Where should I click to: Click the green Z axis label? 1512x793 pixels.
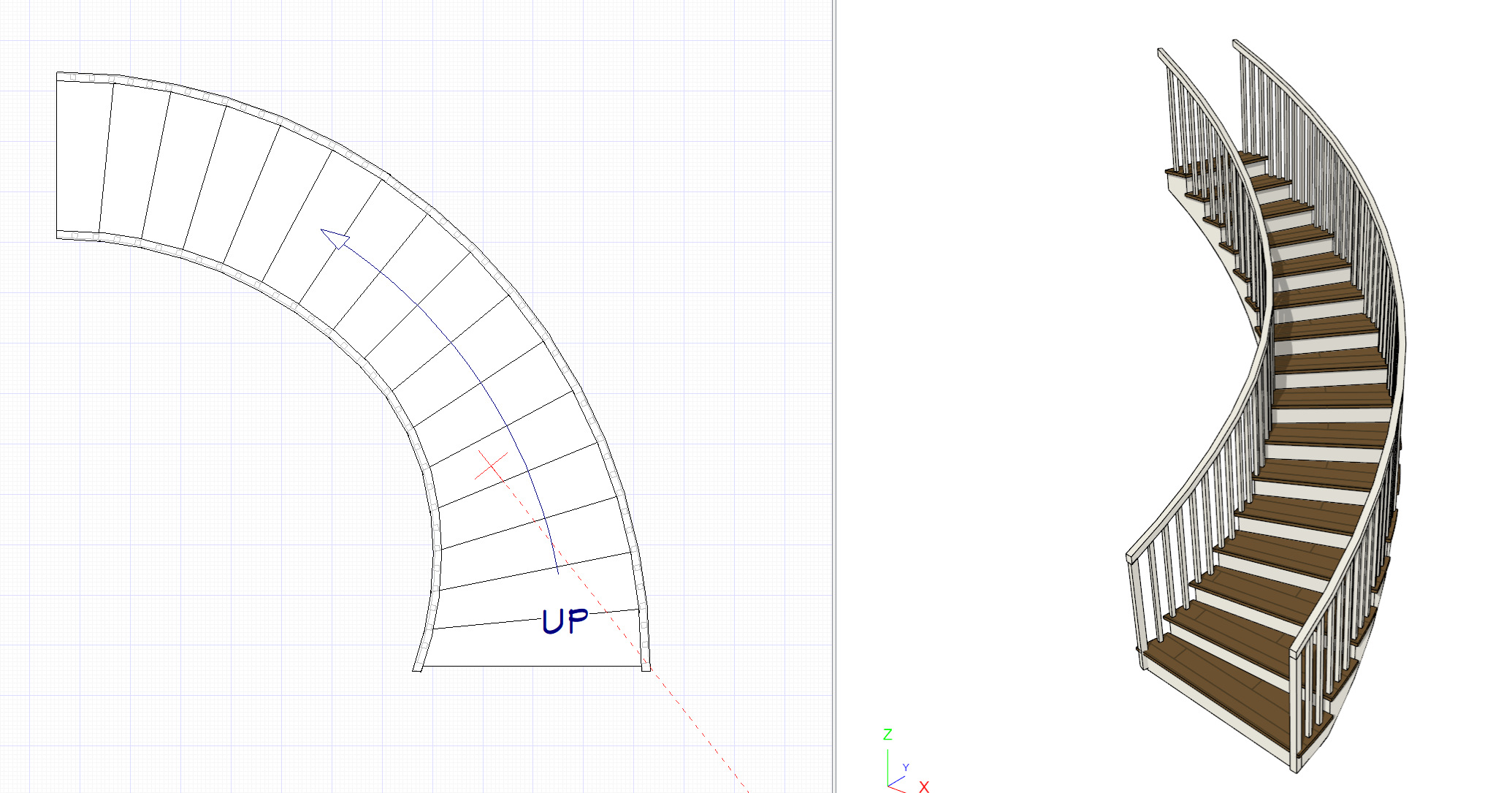tap(887, 735)
